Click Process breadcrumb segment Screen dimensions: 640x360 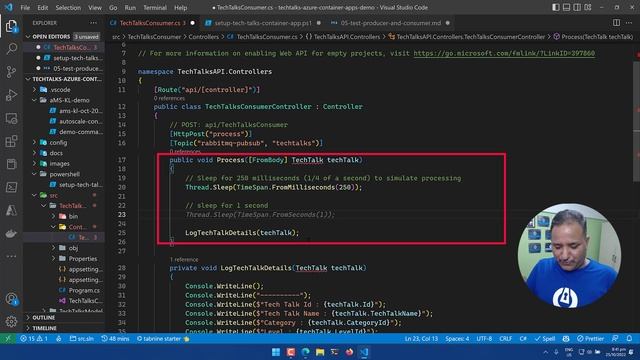point(593,37)
